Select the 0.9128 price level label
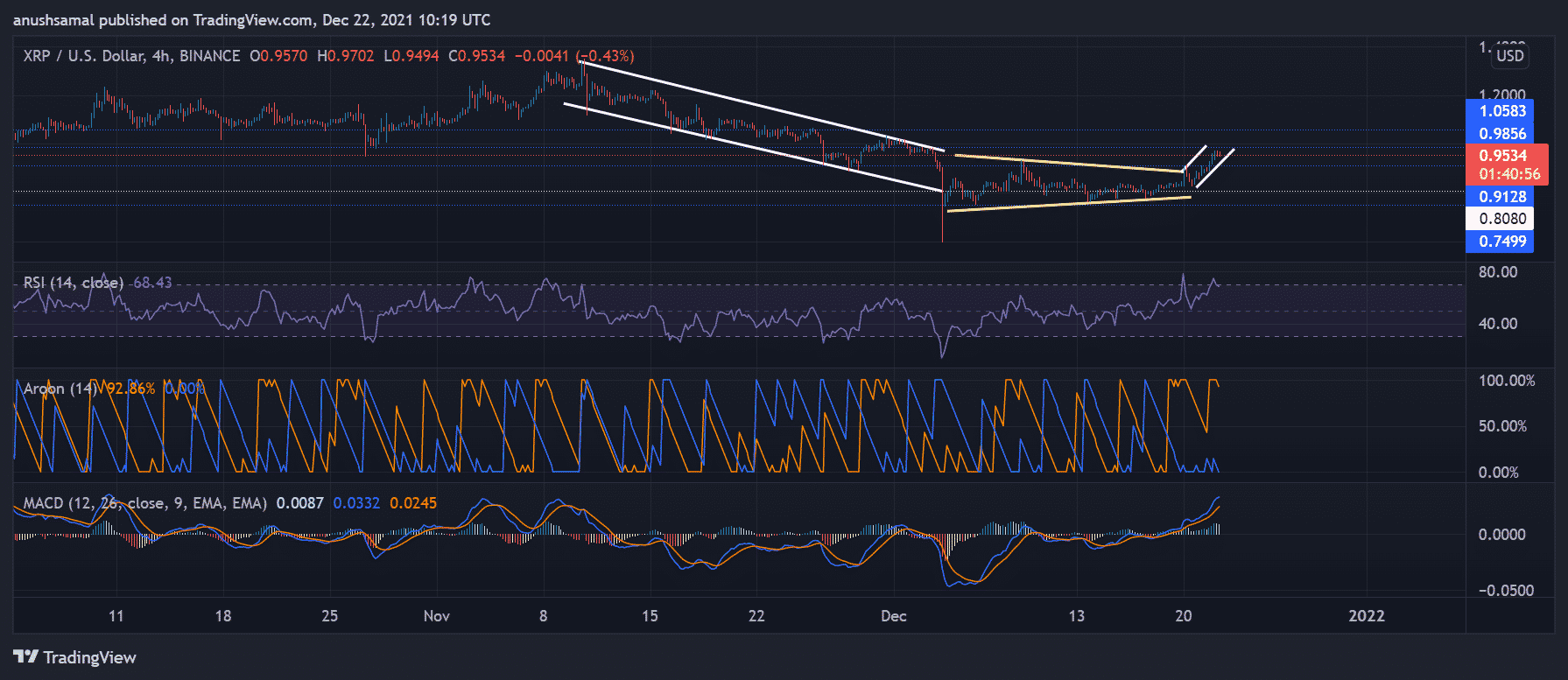This screenshot has height=680, width=1568. coord(1501,197)
